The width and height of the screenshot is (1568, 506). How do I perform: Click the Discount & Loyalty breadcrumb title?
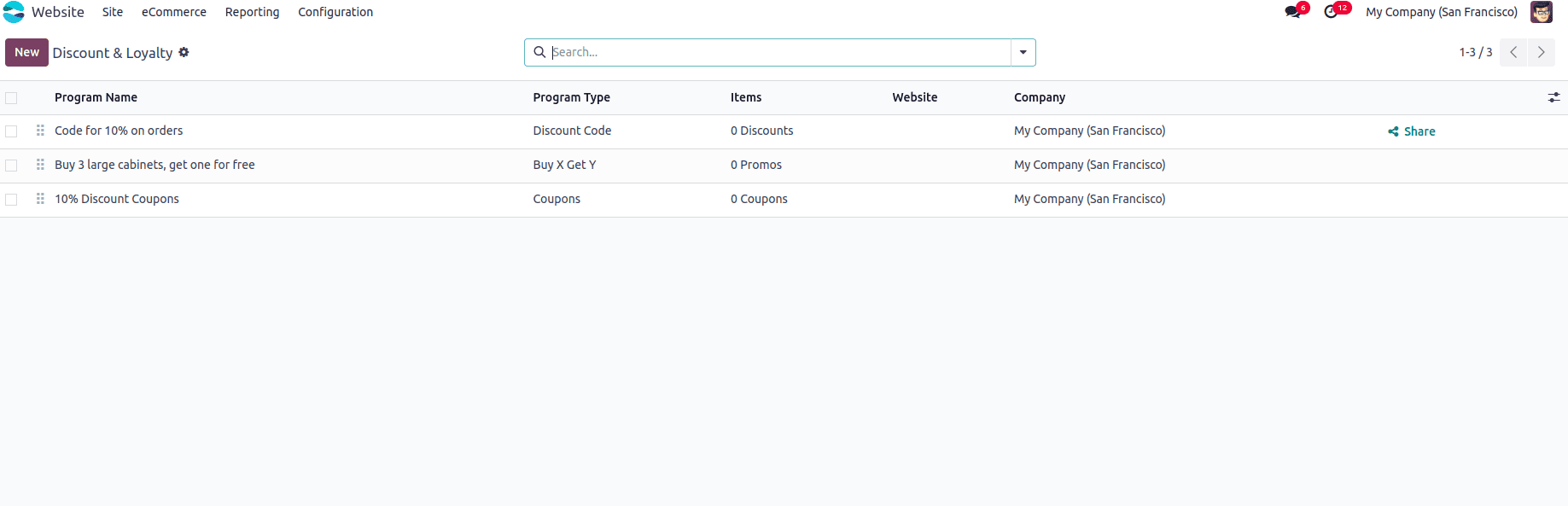tap(113, 53)
